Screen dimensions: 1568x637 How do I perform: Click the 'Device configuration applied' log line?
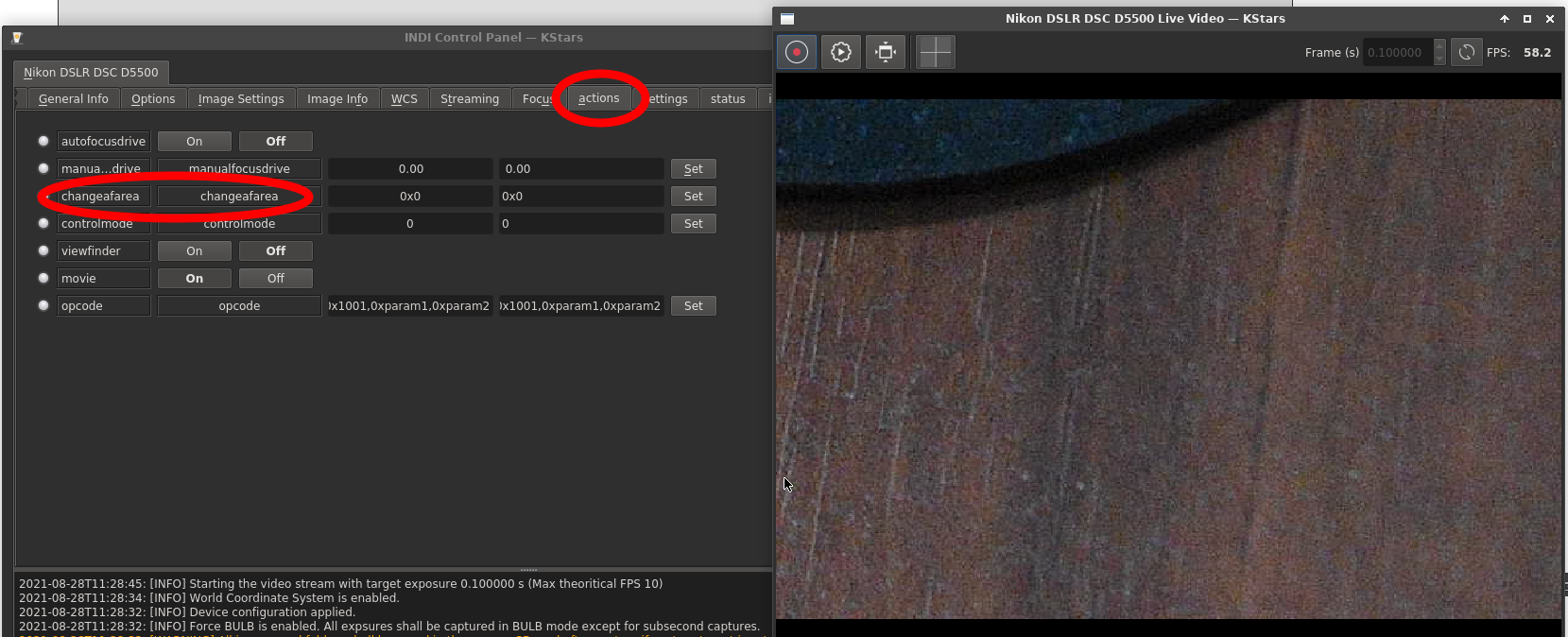coord(187,612)
